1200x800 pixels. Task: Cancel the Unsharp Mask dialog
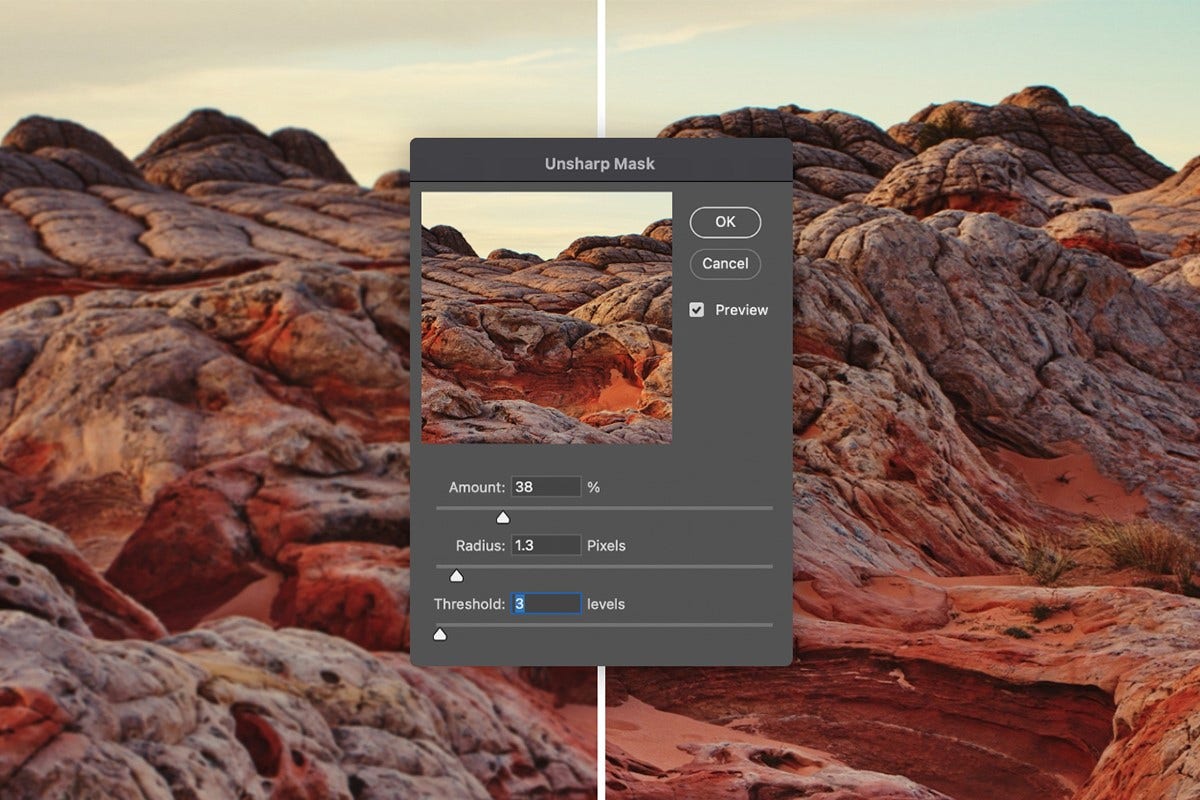pyautogui.click(x=725, y=264)
